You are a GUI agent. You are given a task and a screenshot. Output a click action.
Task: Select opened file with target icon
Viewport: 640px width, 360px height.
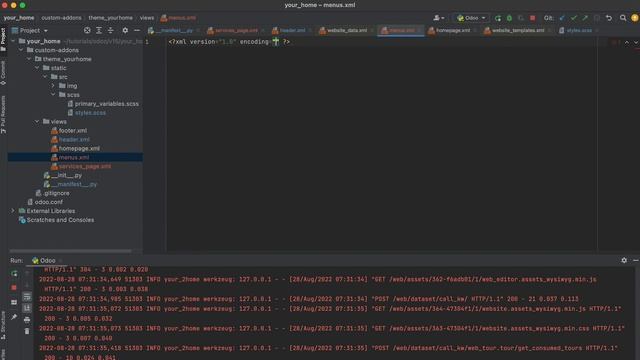(87, 31)
